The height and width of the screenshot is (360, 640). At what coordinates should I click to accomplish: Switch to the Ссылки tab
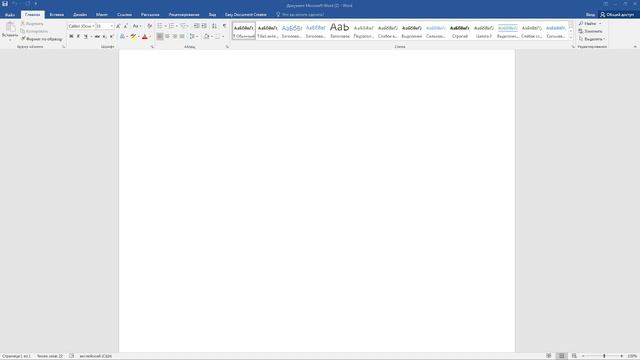[x=124, y=15]
